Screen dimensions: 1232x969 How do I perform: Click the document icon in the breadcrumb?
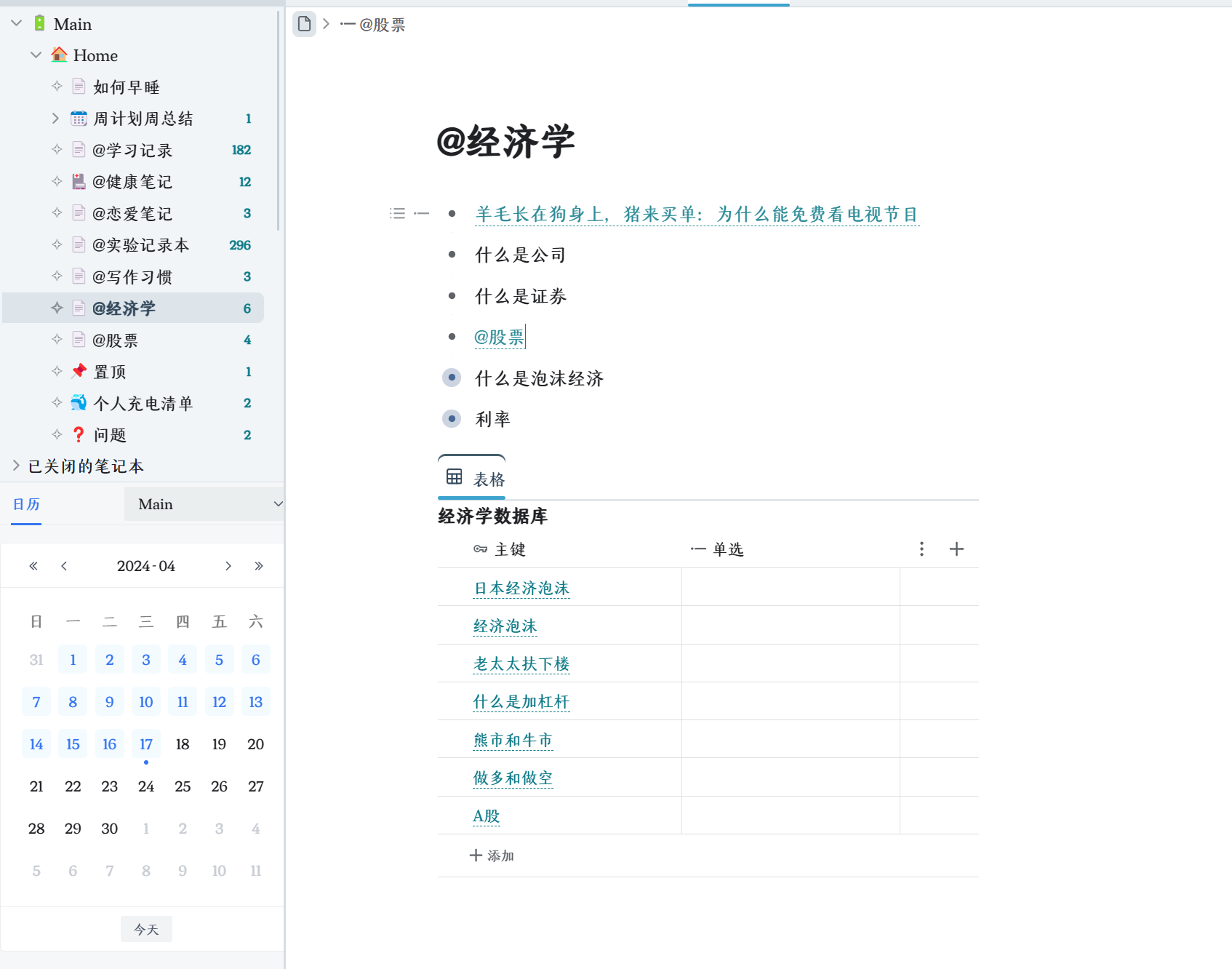coord(304,24)
